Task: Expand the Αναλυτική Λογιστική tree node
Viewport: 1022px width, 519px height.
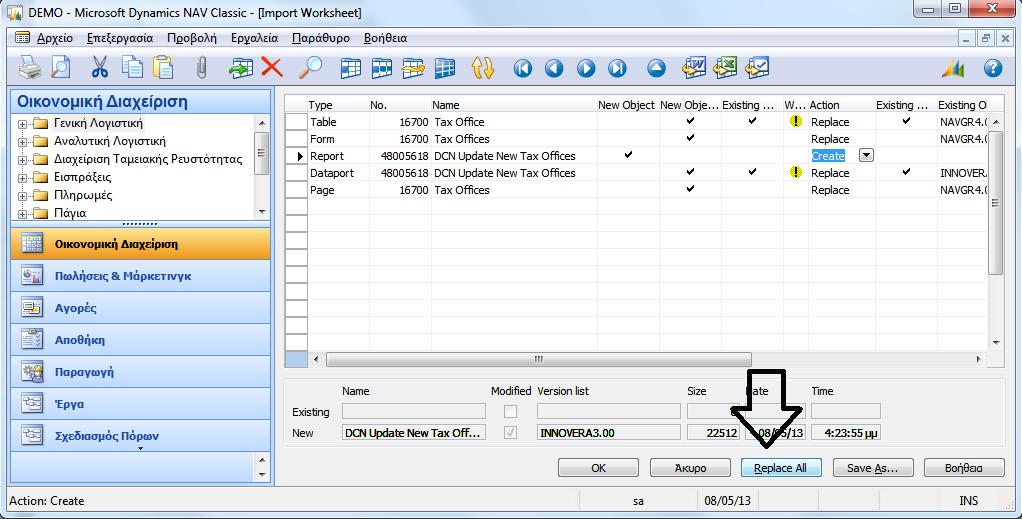Action: [23, 141]
